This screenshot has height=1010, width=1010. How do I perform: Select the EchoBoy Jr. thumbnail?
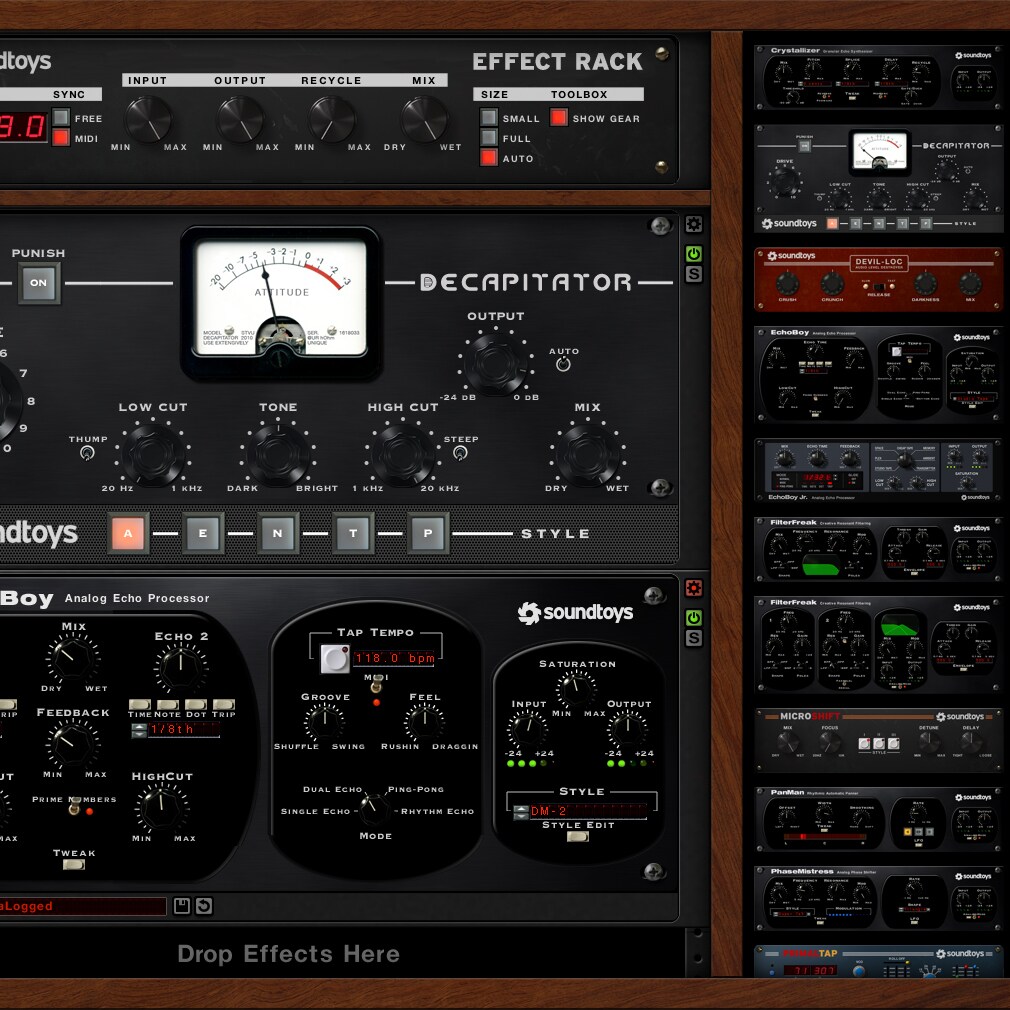coord(878,470)
